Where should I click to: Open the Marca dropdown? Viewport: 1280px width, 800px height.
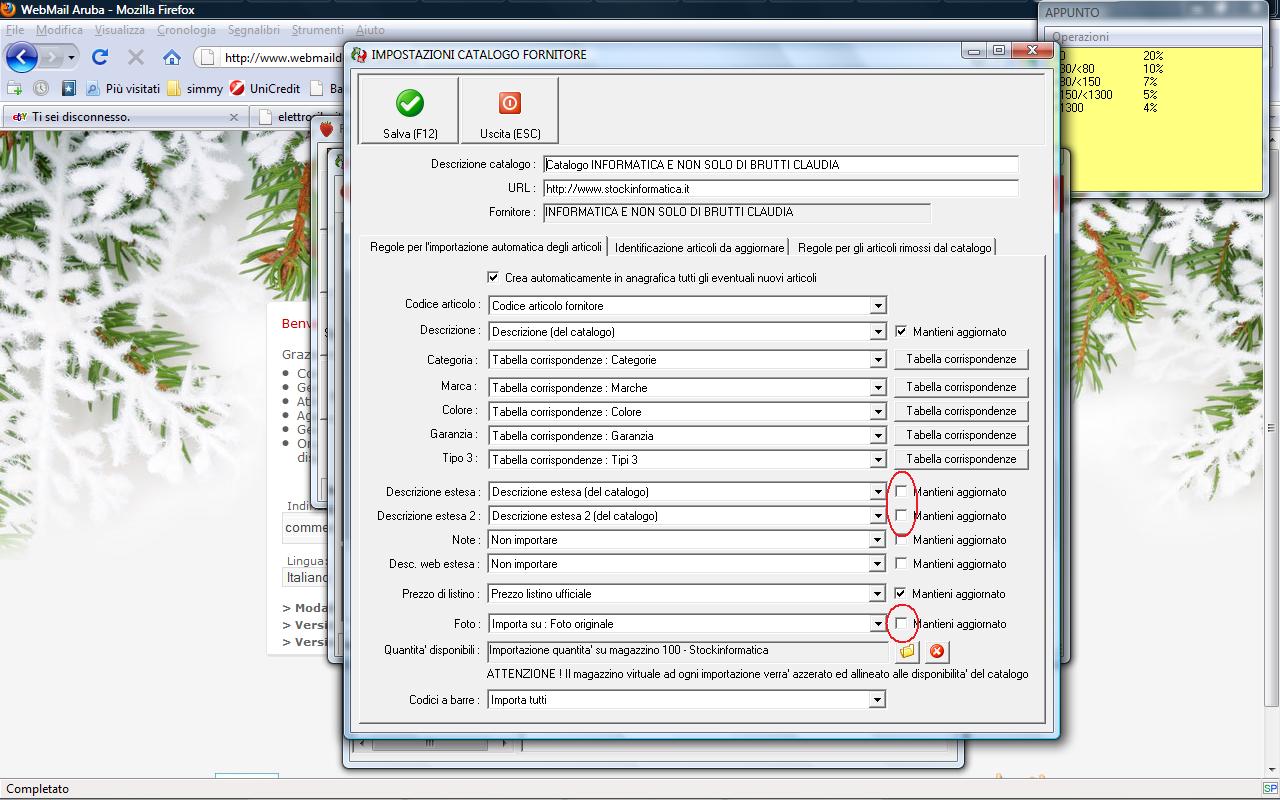point(877,388)
